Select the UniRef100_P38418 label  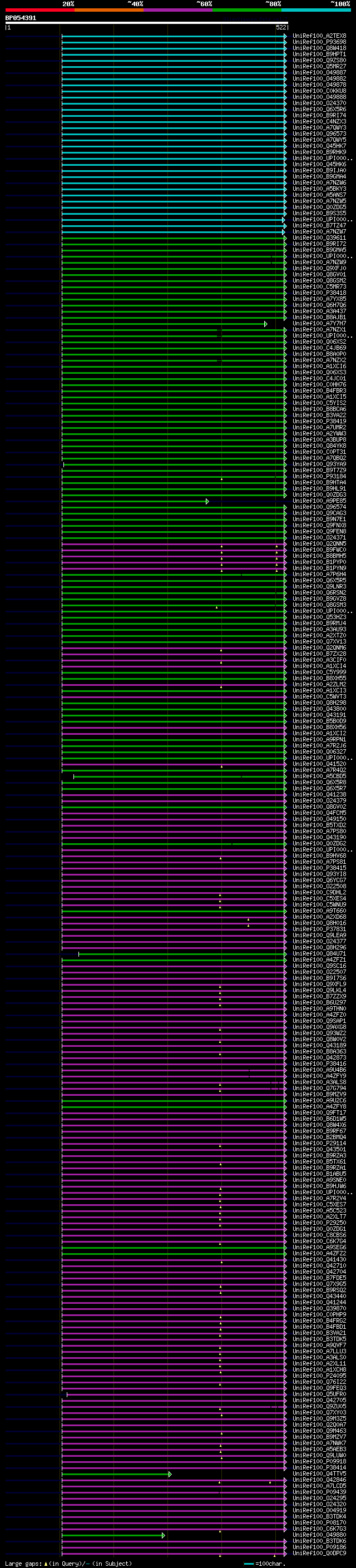pos(319,293)
